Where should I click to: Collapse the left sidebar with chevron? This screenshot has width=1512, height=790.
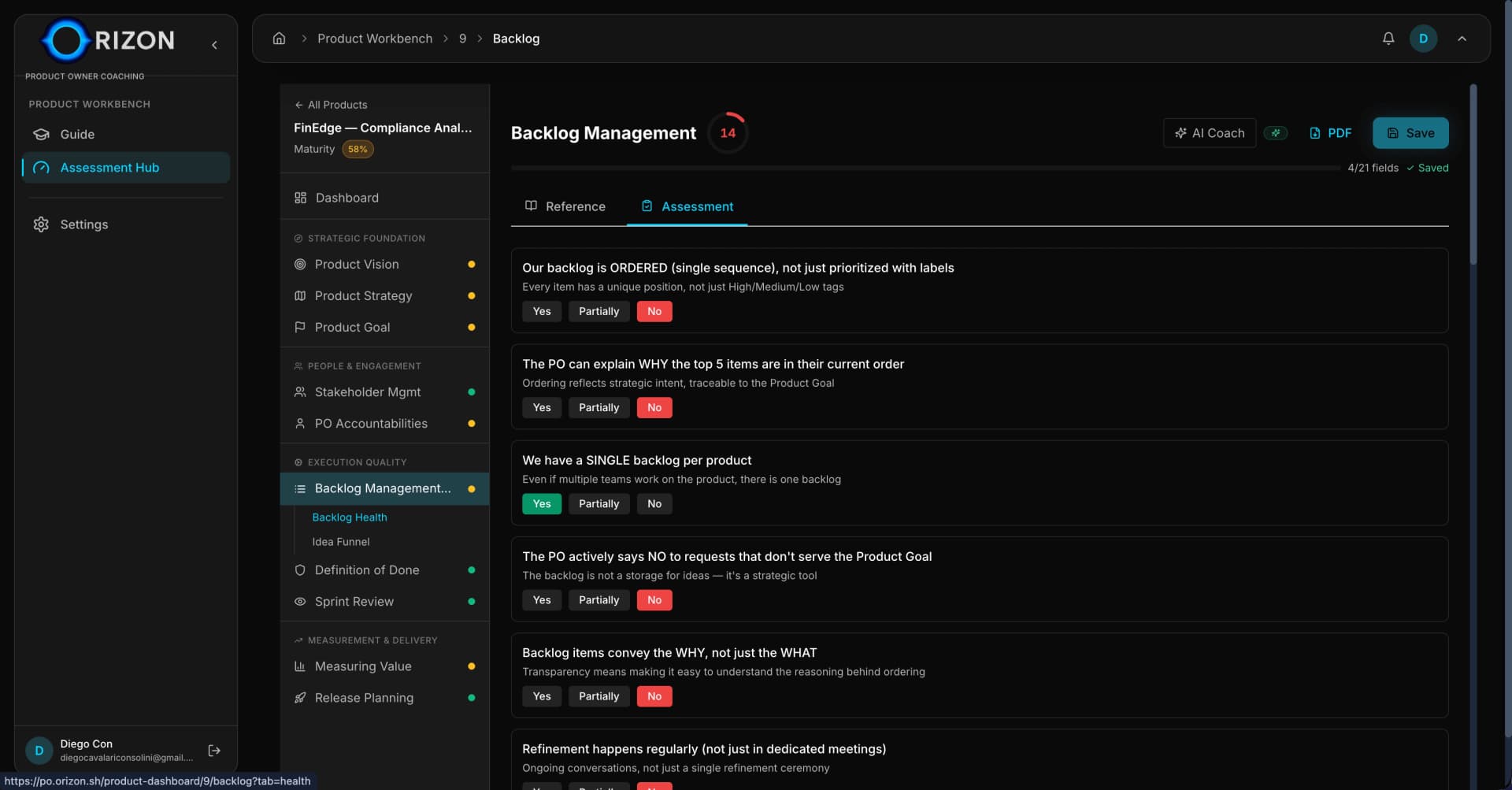coord(214,45)
